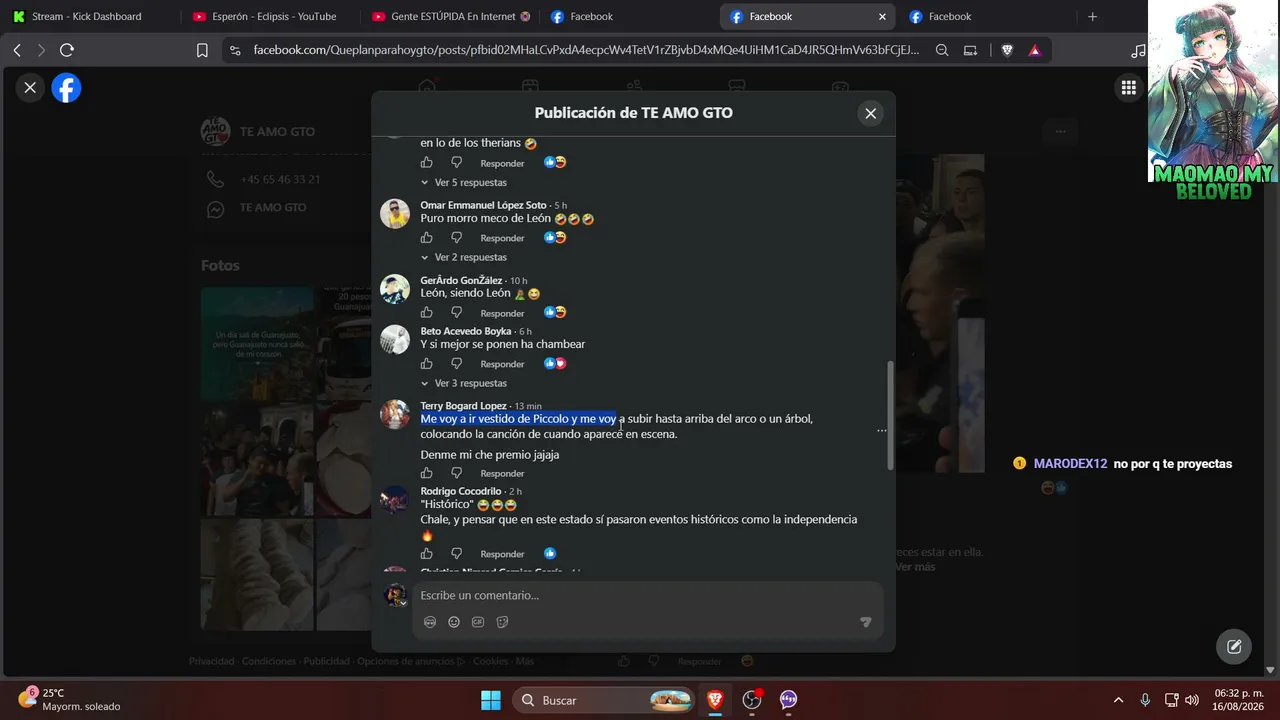Close the Facebook viewer with the X button
This screenshot has height=720, width=1280.
tap(30, 88)
